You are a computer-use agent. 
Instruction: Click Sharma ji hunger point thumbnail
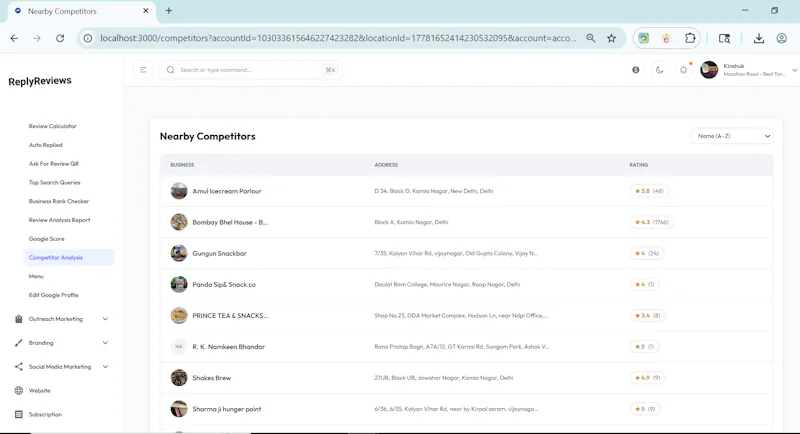(x=179, y=409)
